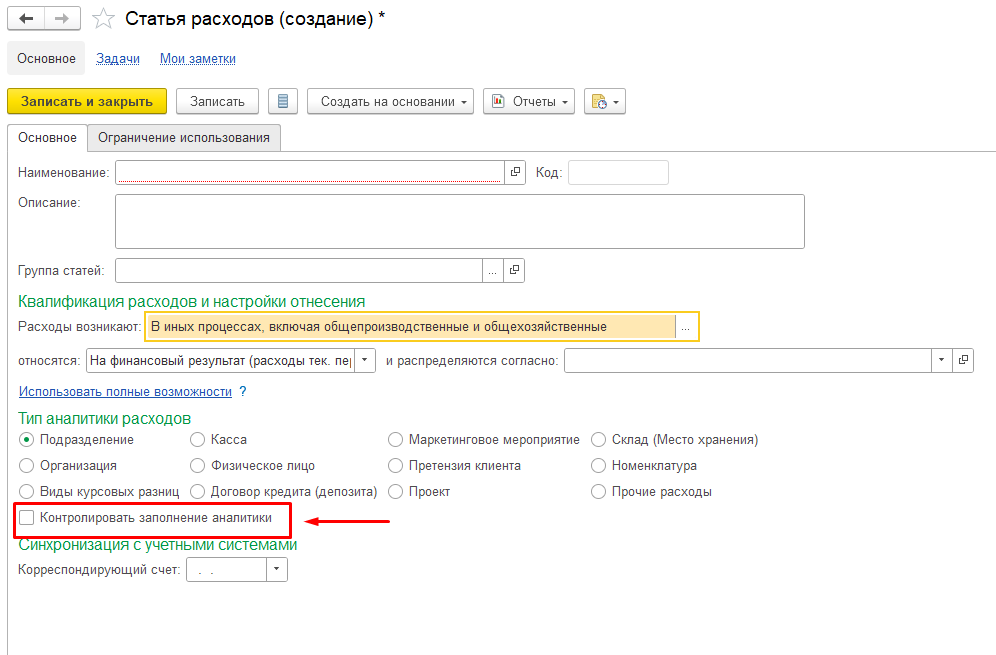Switch to the Ограничение использования tab
The width and height of the screenshot is (996, 655).
coord(184,138)
